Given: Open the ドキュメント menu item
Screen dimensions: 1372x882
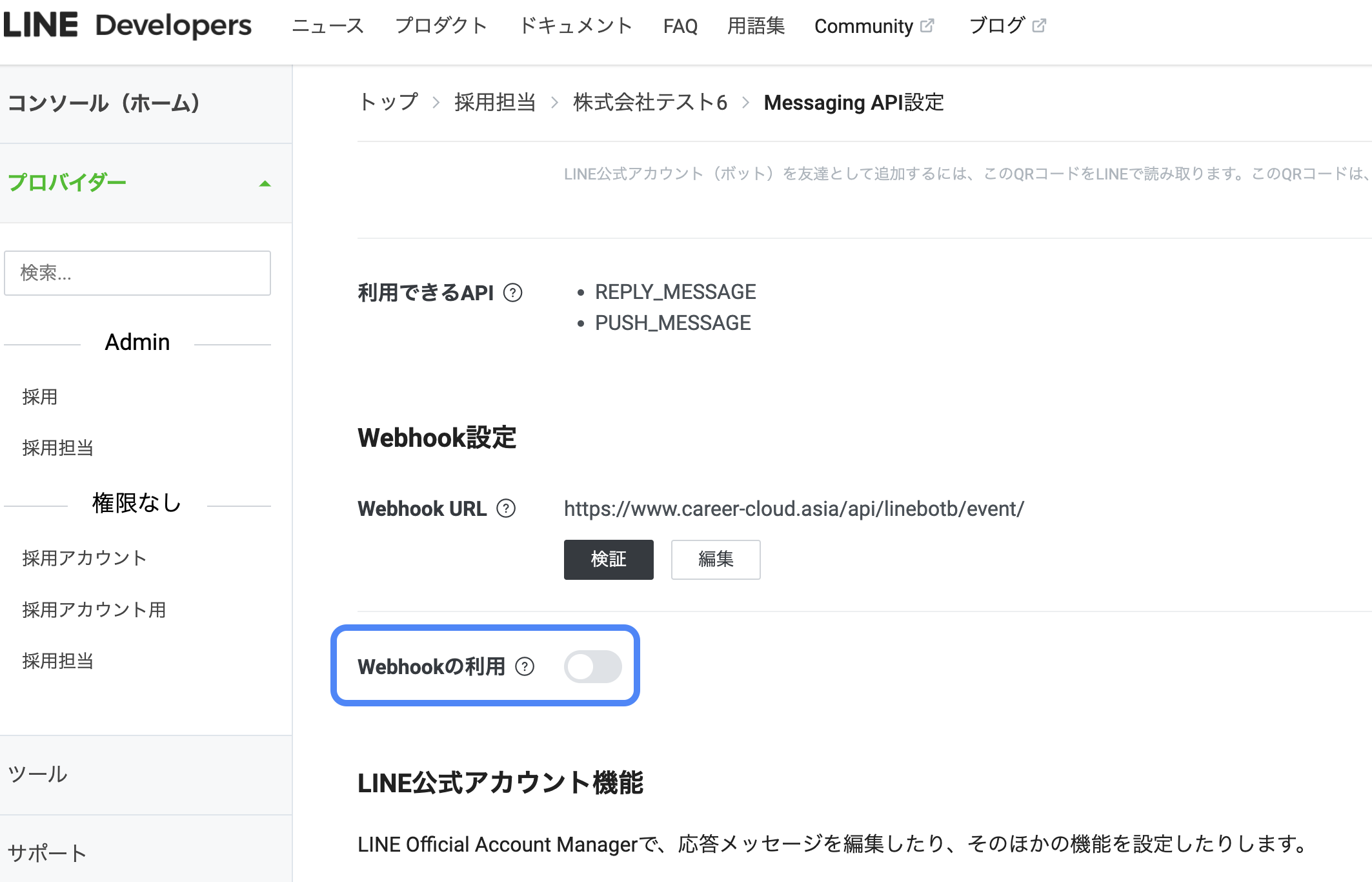Looking at the screenshot, I should click(x=576, y=26).
